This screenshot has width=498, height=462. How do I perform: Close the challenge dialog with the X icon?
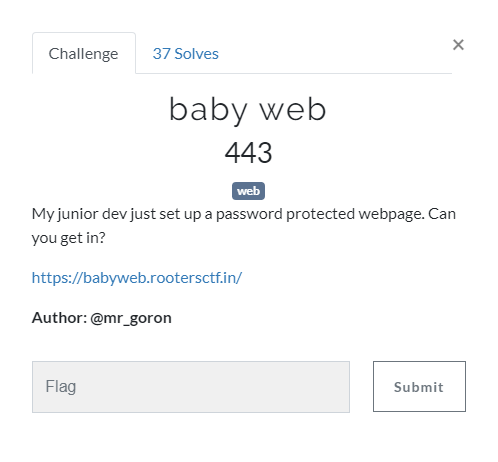[x=458, y=45]
